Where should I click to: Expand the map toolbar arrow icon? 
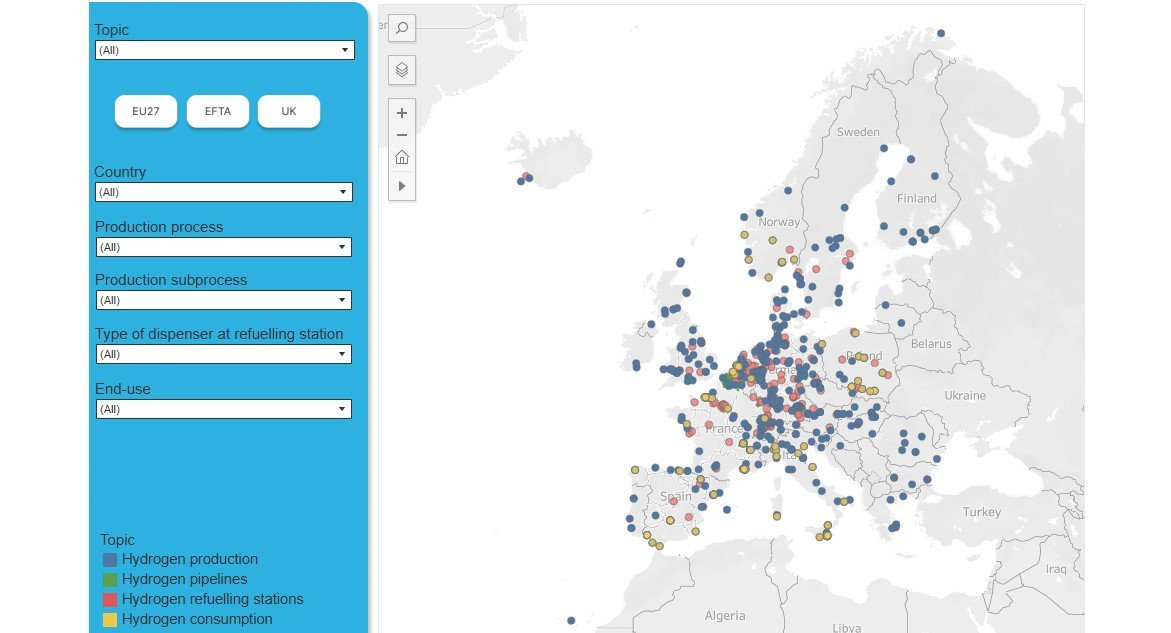pyautogui.click(x=401, y=185)
